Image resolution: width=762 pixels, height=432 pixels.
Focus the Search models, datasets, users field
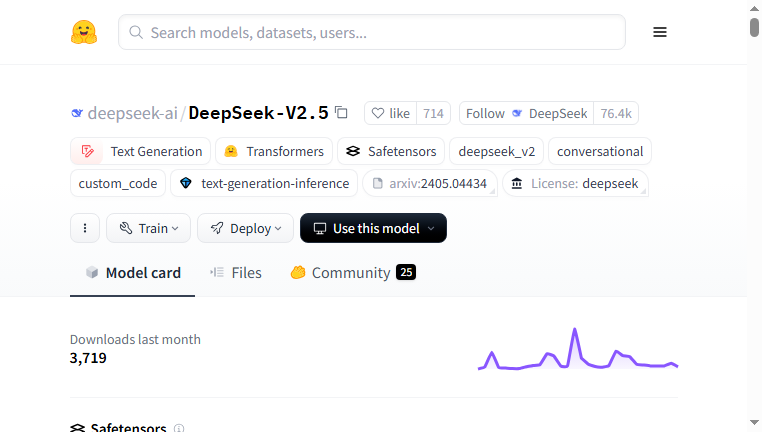coord(372,32)
